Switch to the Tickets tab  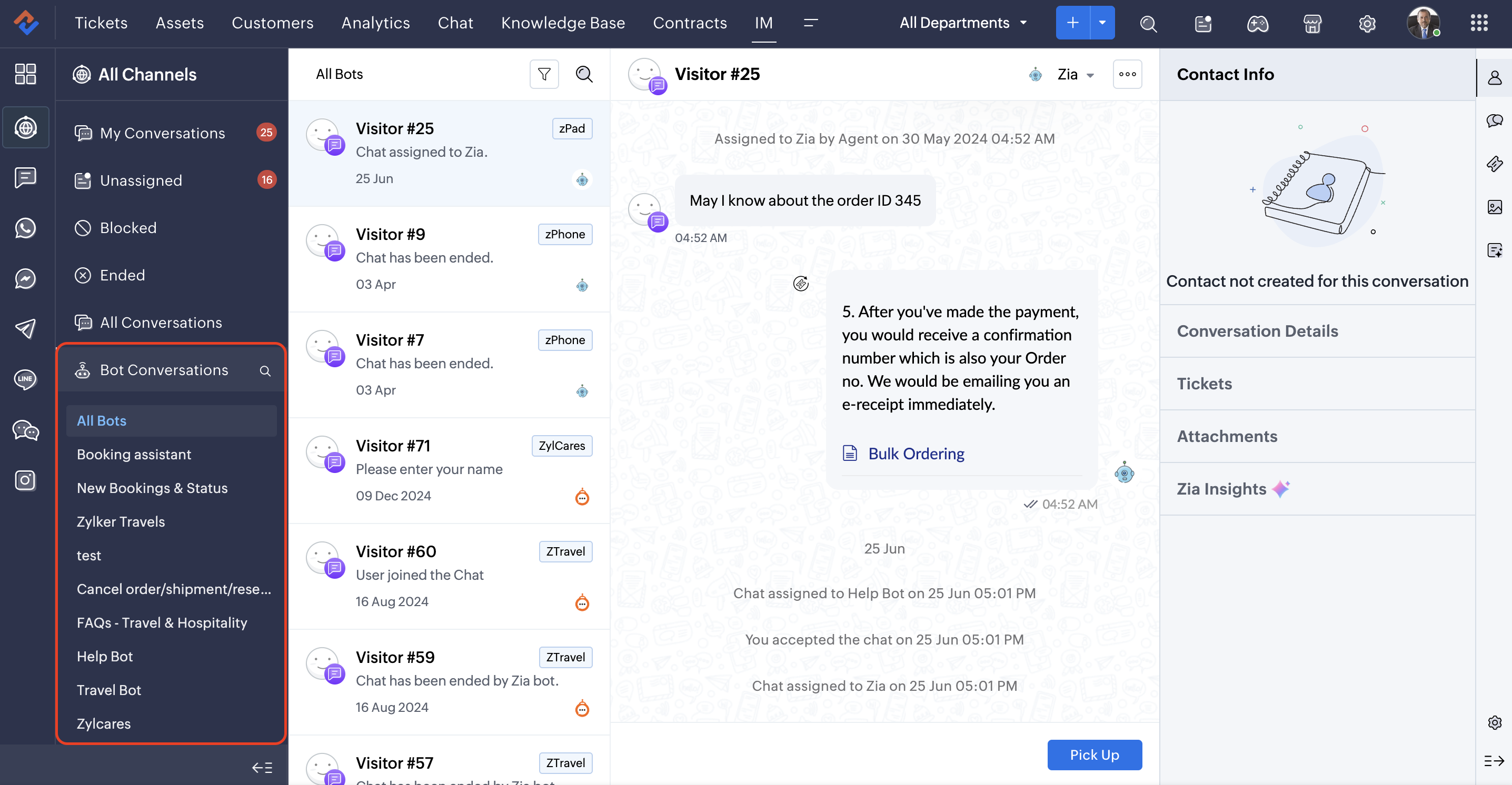point(101,23)
